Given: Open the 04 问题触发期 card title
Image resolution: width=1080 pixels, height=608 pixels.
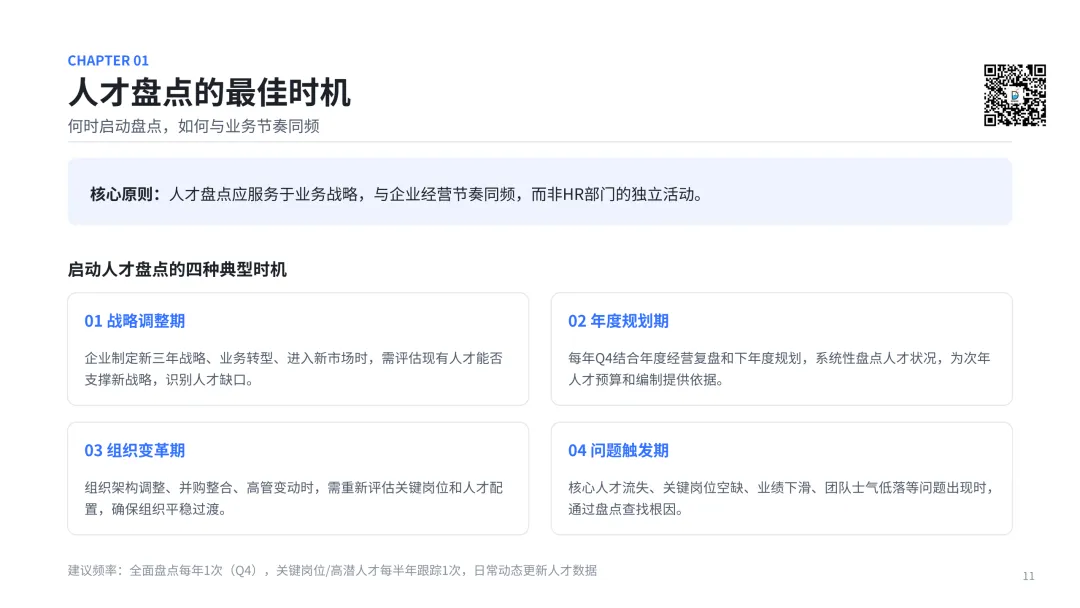Looking at the screenshot, I should 619,450.
